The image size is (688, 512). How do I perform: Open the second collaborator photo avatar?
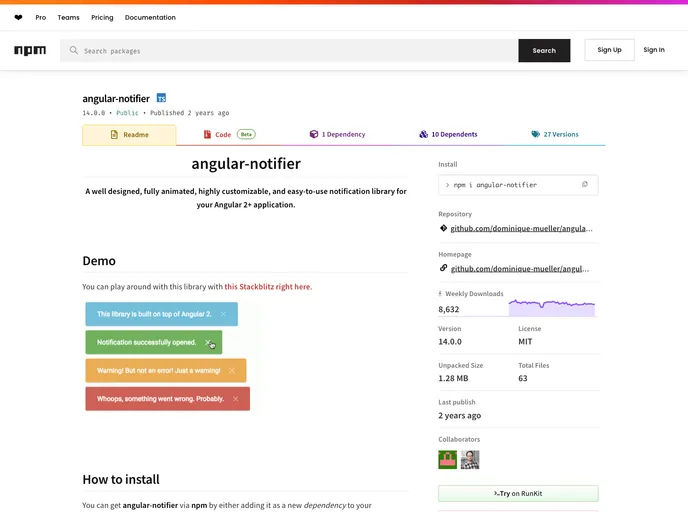[x=470, y=460]
